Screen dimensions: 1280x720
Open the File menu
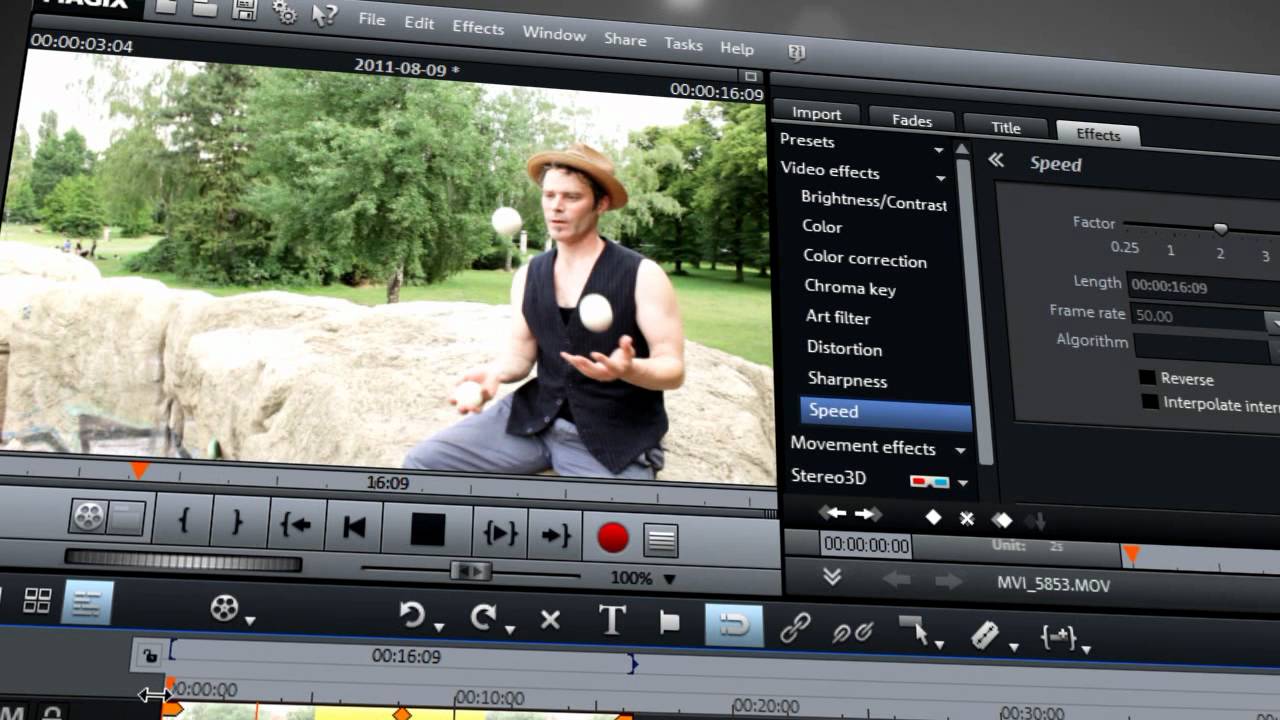pyautogui.click(x=372, y=20)
